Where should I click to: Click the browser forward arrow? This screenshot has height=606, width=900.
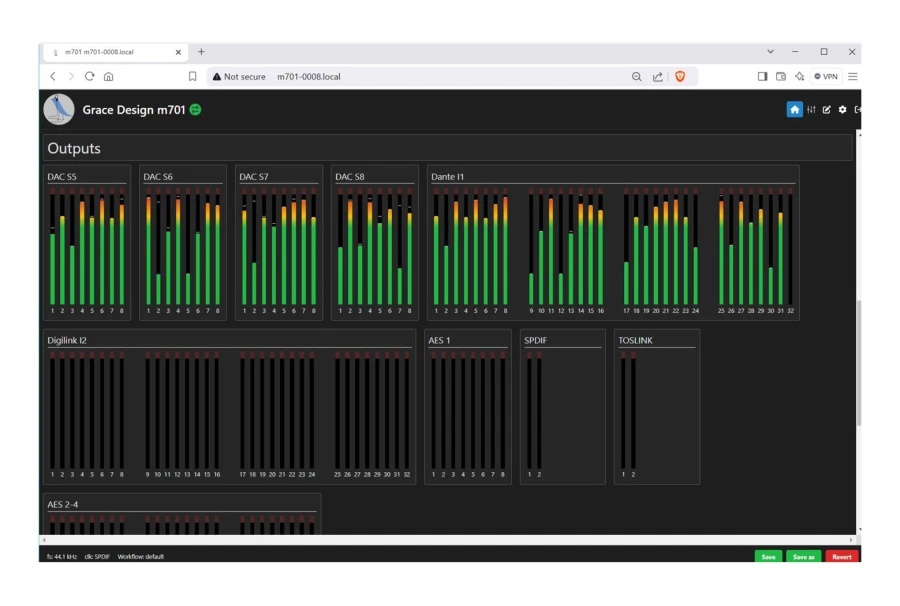point(71,76)
